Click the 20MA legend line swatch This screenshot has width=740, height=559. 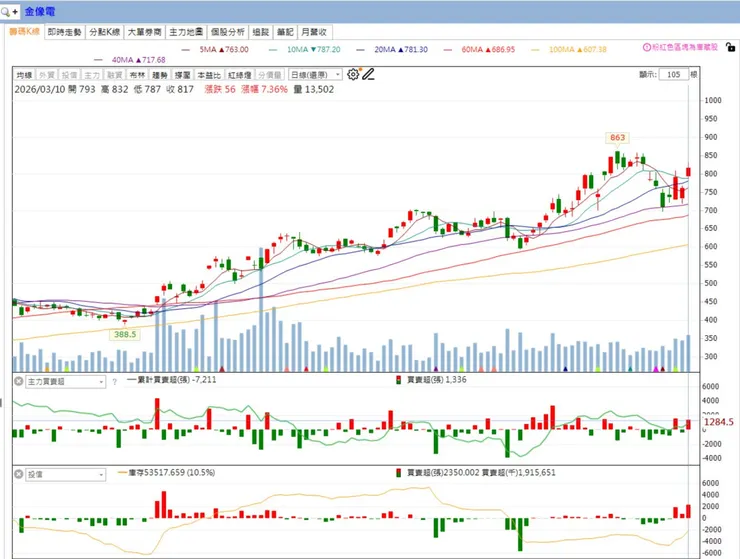[x=360, y=50]
